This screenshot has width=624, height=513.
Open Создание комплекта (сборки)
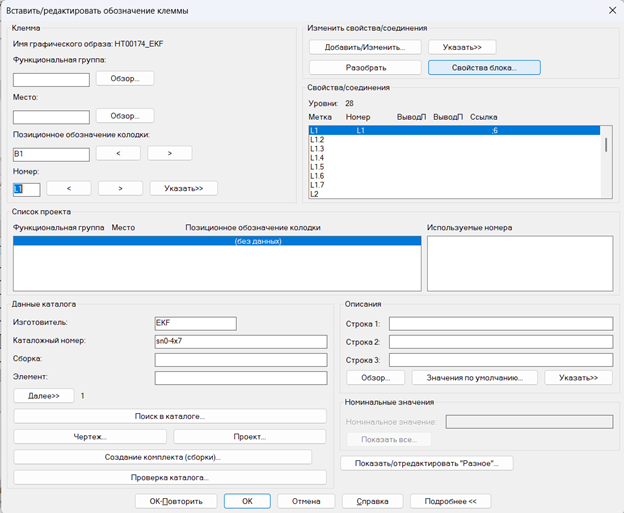163,457
